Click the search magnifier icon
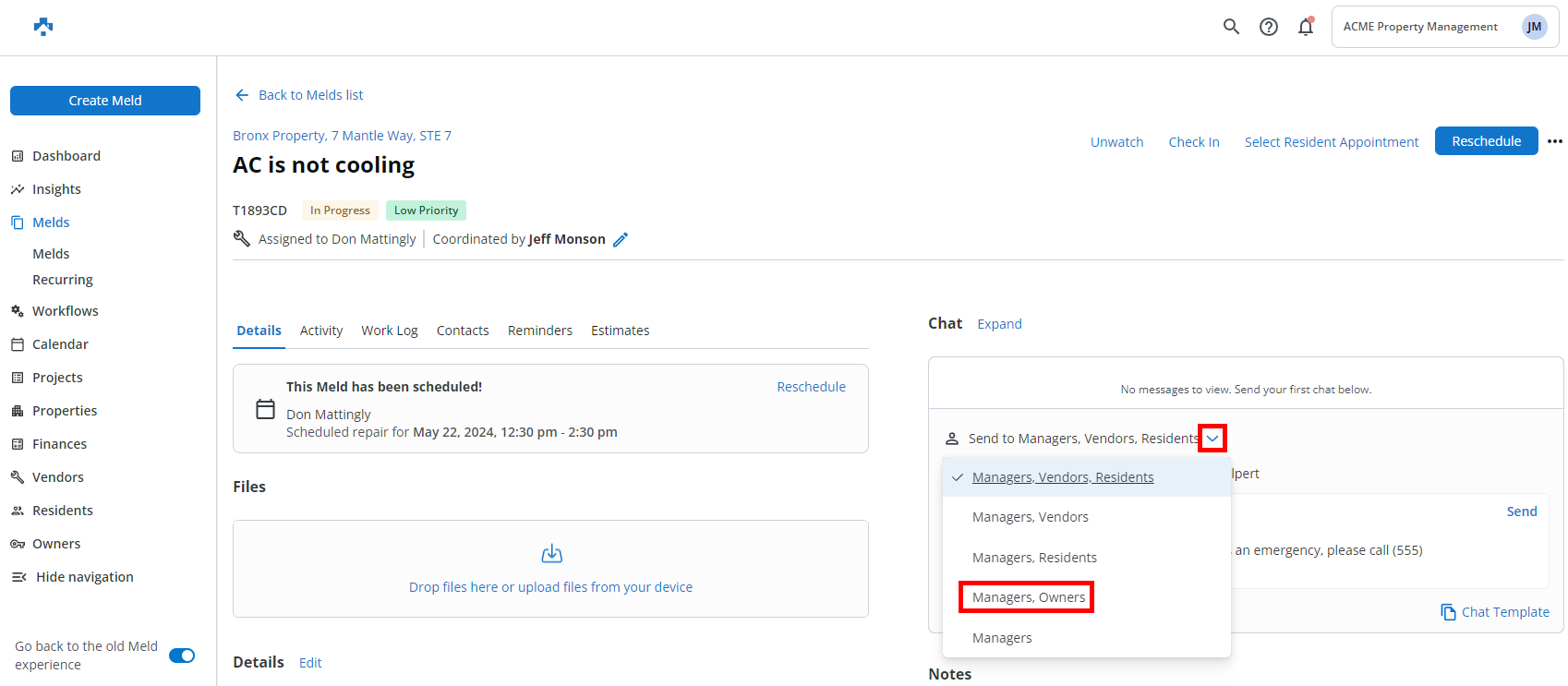The image size is (1568, 686). [1231, 27]
